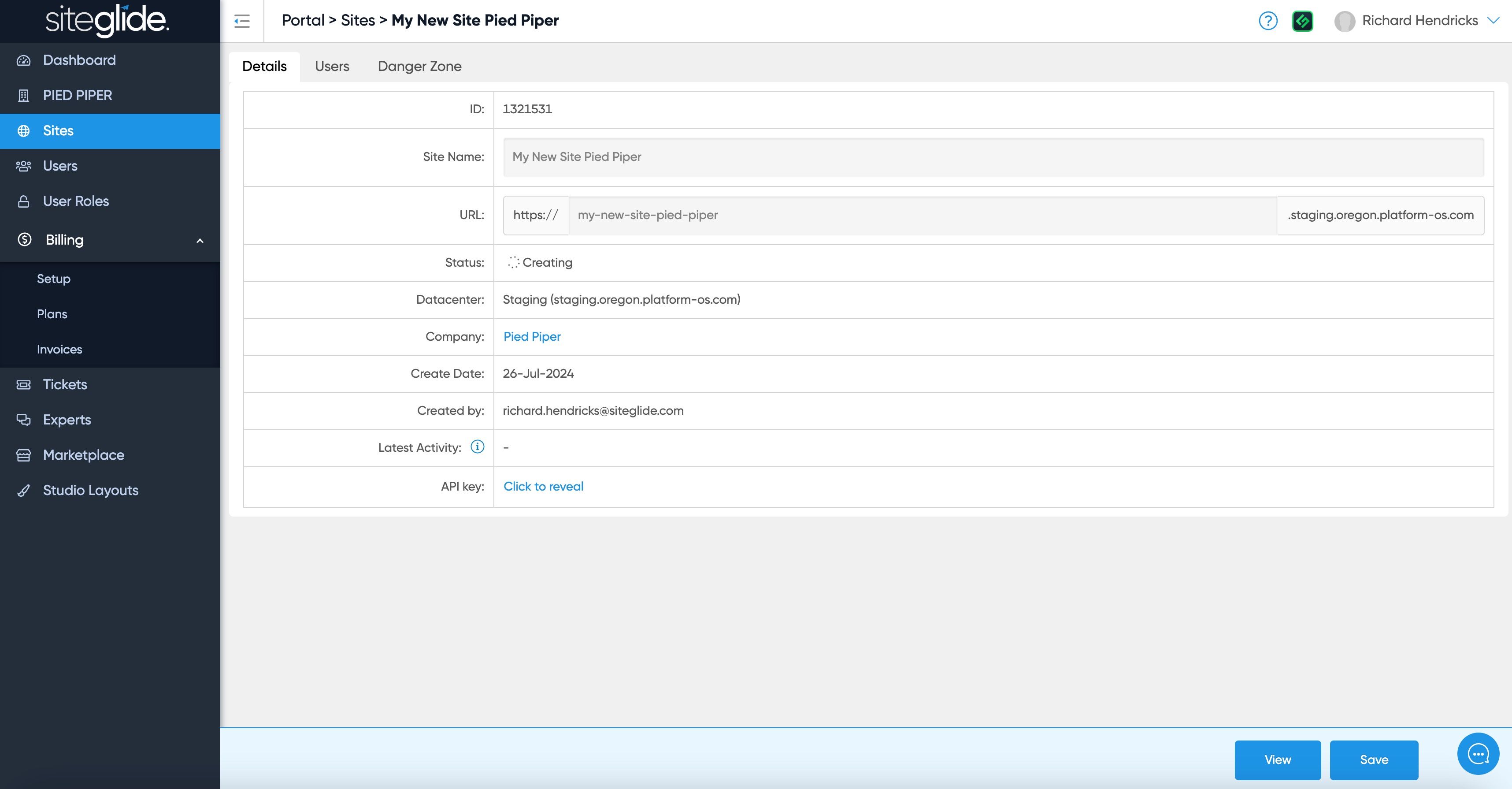Open the Danger Zone tab
Image resolution: width=1512 pixels, height=789 pixels.
pyautogui.click(x=420, y=66)
